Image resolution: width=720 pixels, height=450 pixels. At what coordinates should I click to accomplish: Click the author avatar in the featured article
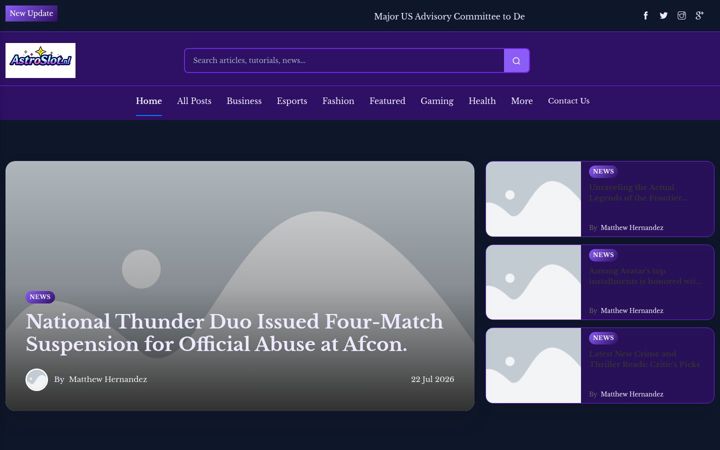click(37, 380)
